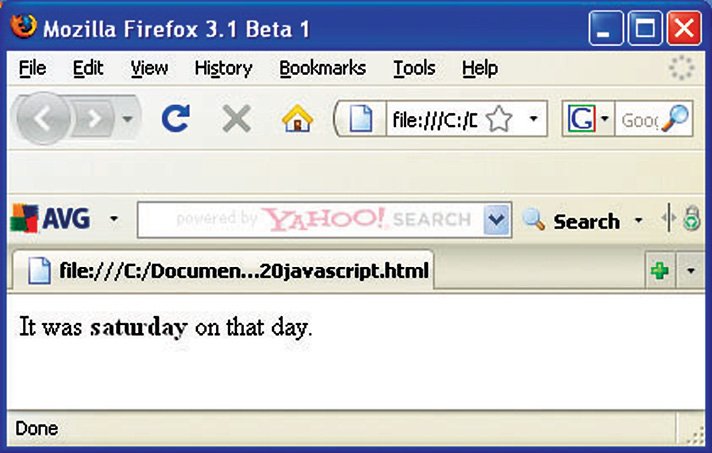Open the search engine selector dropdown
712x453 pixels.
[604, 119]
